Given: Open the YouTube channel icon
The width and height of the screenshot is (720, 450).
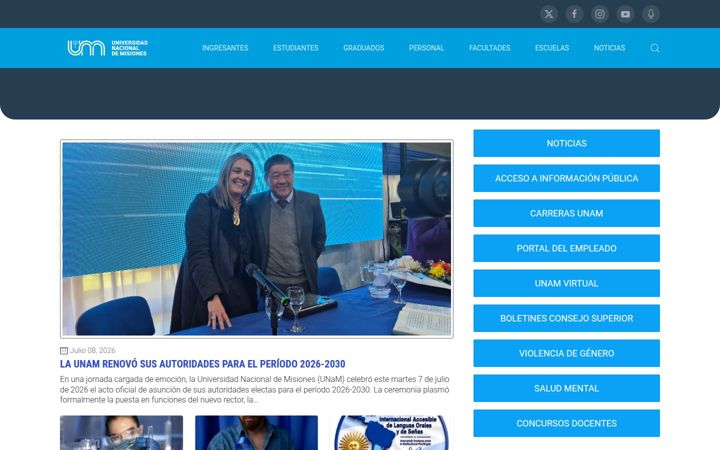Looking at the screenshot, I should 625,14.
